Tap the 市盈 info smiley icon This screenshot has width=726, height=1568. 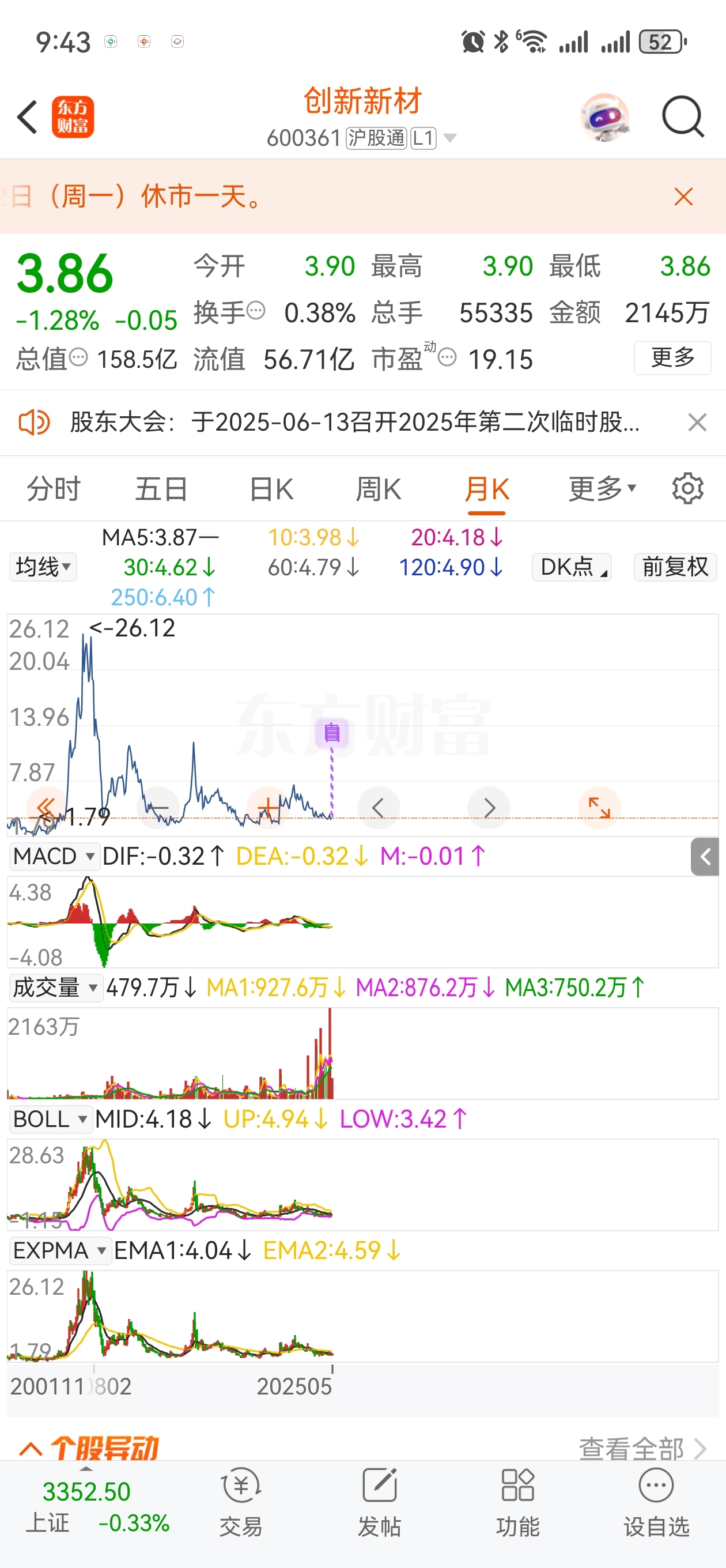click(447, 357)
